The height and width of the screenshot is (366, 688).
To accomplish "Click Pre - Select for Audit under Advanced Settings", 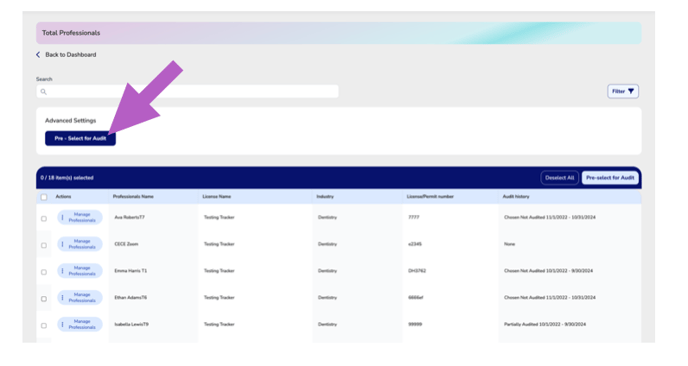I will click(x=80, y=138).
